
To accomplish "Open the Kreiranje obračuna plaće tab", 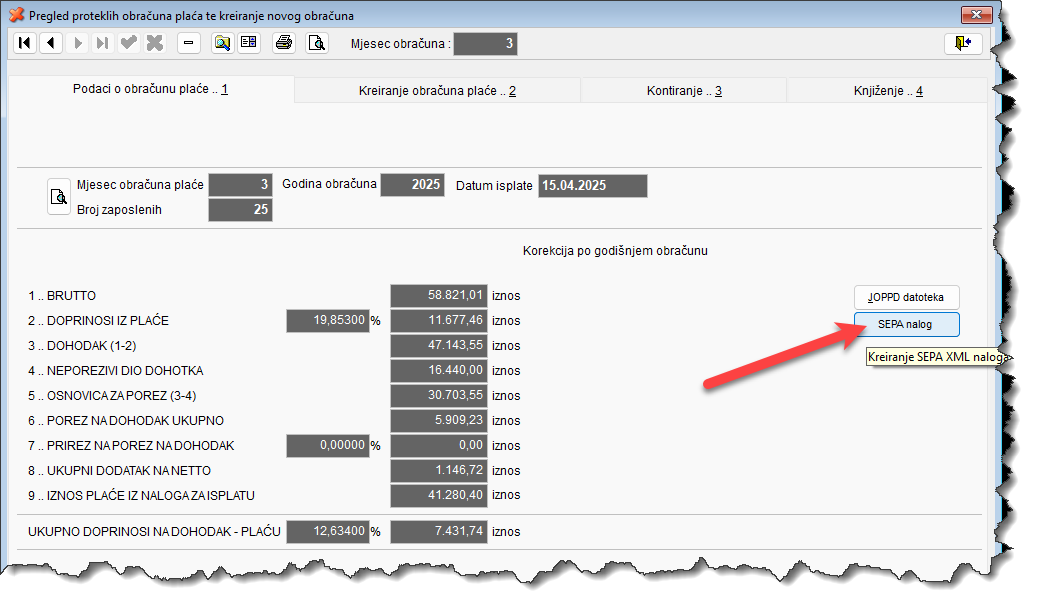I will coord(437,91).
